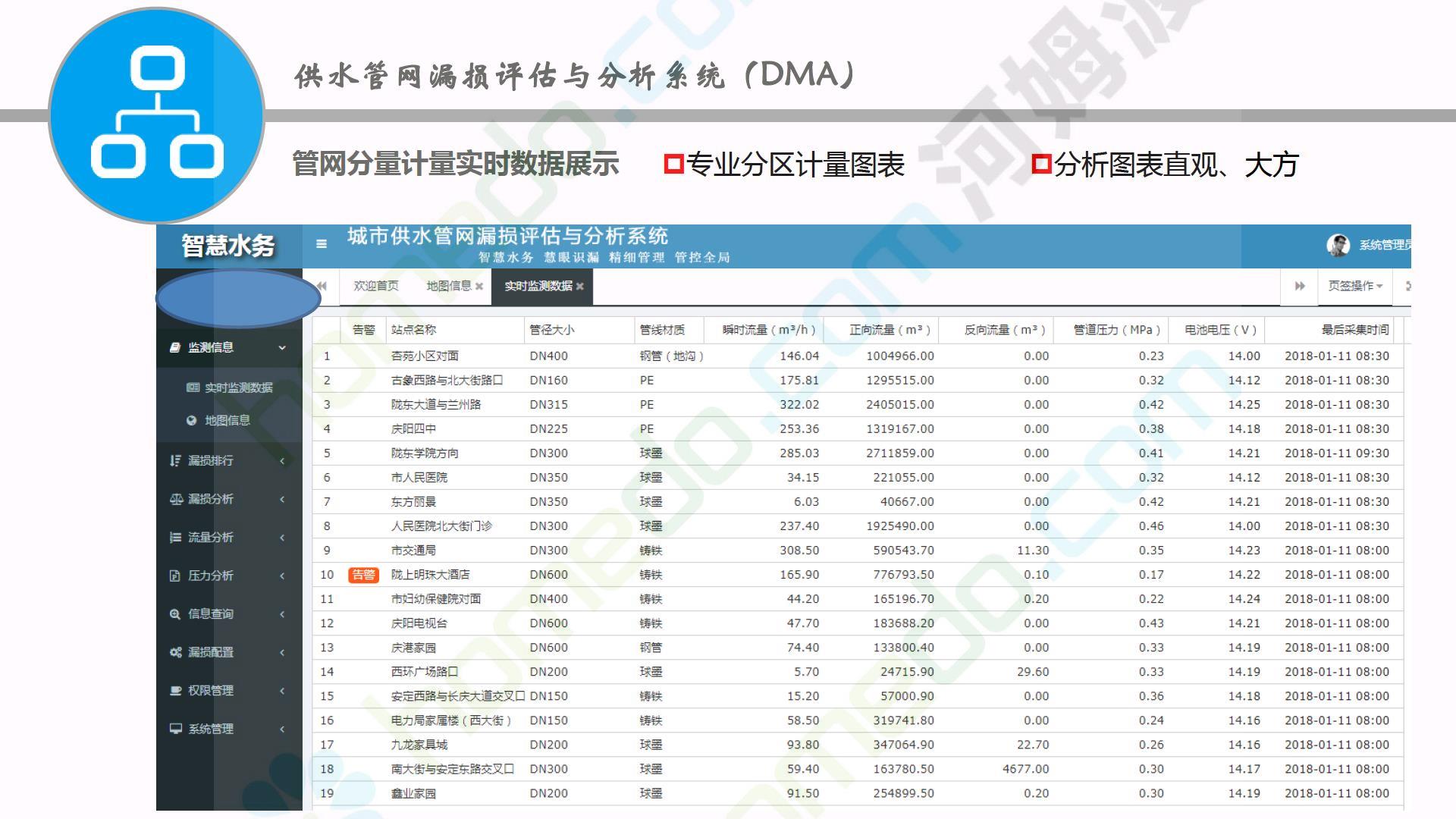The image size is (1456, 819).
Task: Click the system administrator avatar
Action: tap(1338, 245)
